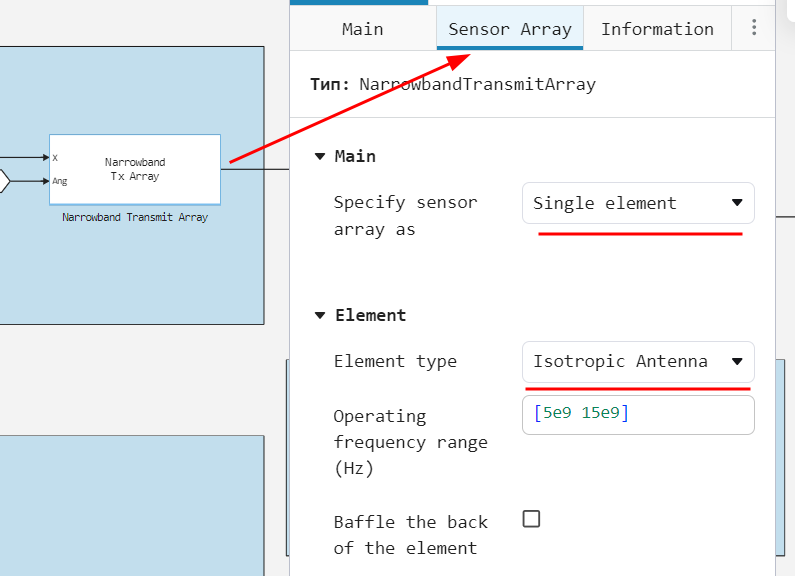Screen dimensions: 795x576
Task: Click the Narrowband Transmit Array block label
Action: (135, 217)
